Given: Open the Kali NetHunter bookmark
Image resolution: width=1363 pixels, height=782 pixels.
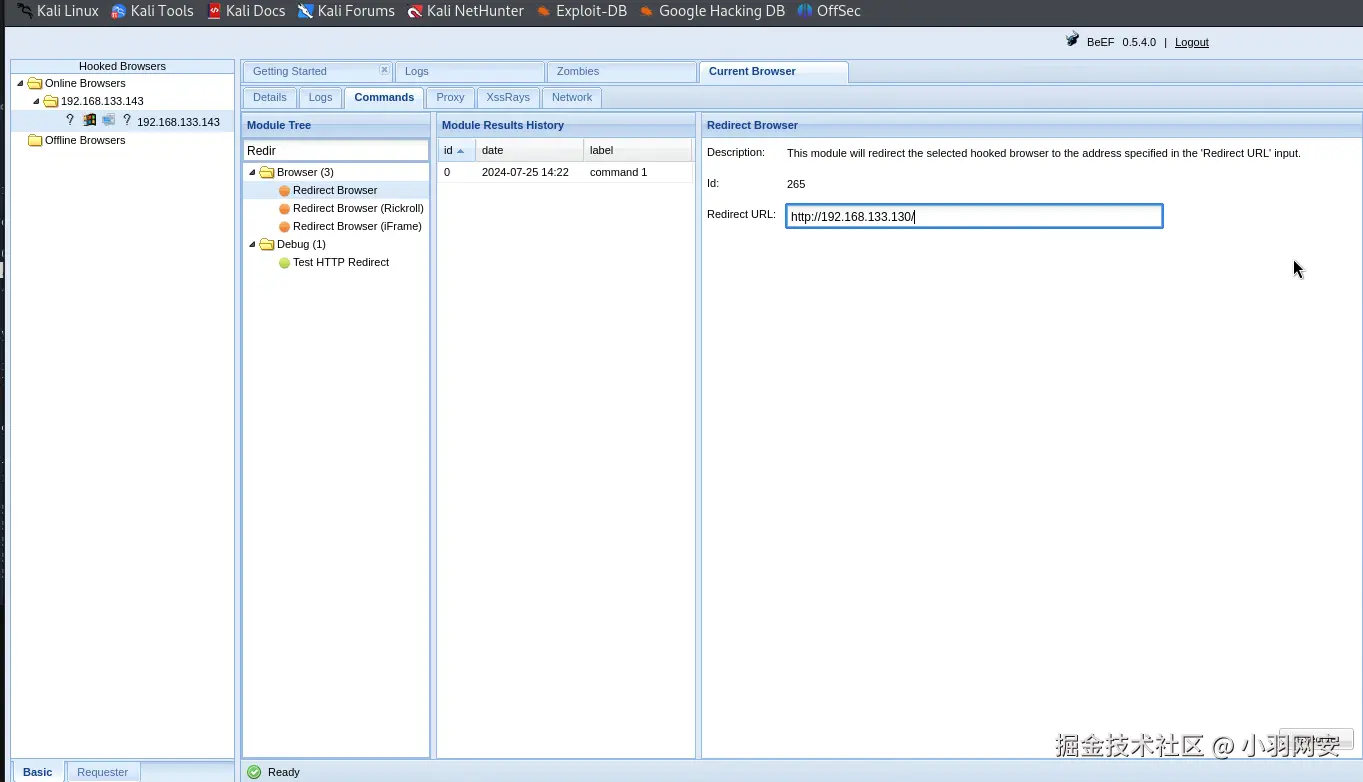Looking at the screenshot, I should (465, 11).
